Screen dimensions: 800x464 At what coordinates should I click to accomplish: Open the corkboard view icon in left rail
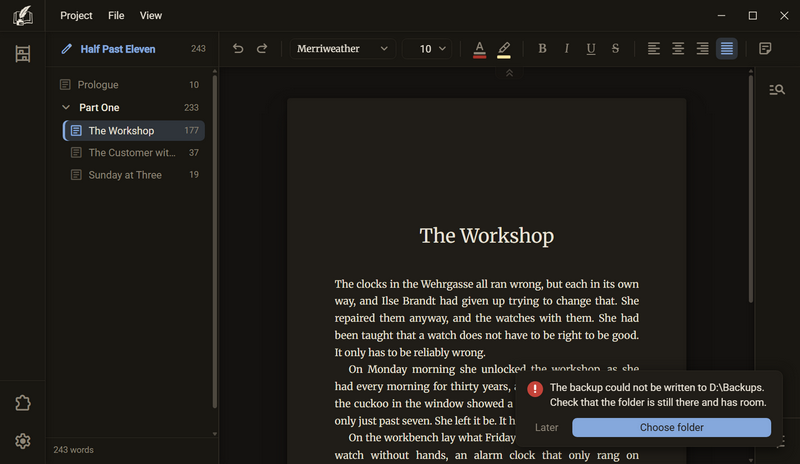tap(22, 54)
